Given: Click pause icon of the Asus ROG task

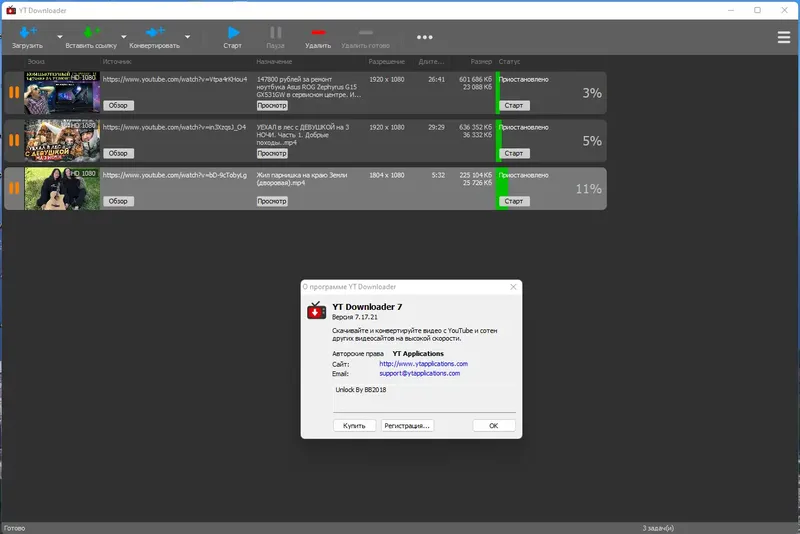Looking at the screenshot, I should point(14,92).
